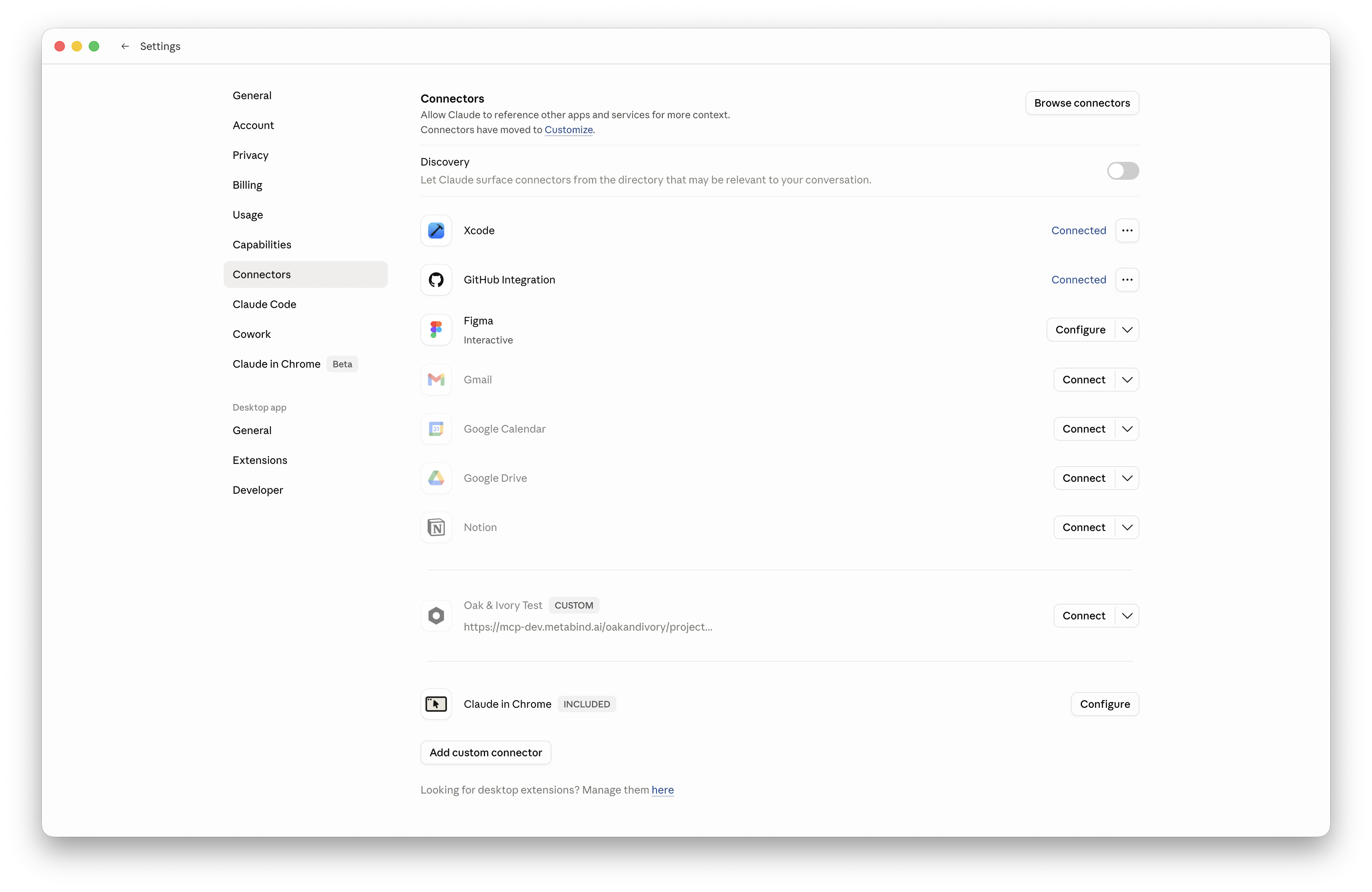Click the back arrow next to Settings
Screen dimensions: 1372x892
125,46
